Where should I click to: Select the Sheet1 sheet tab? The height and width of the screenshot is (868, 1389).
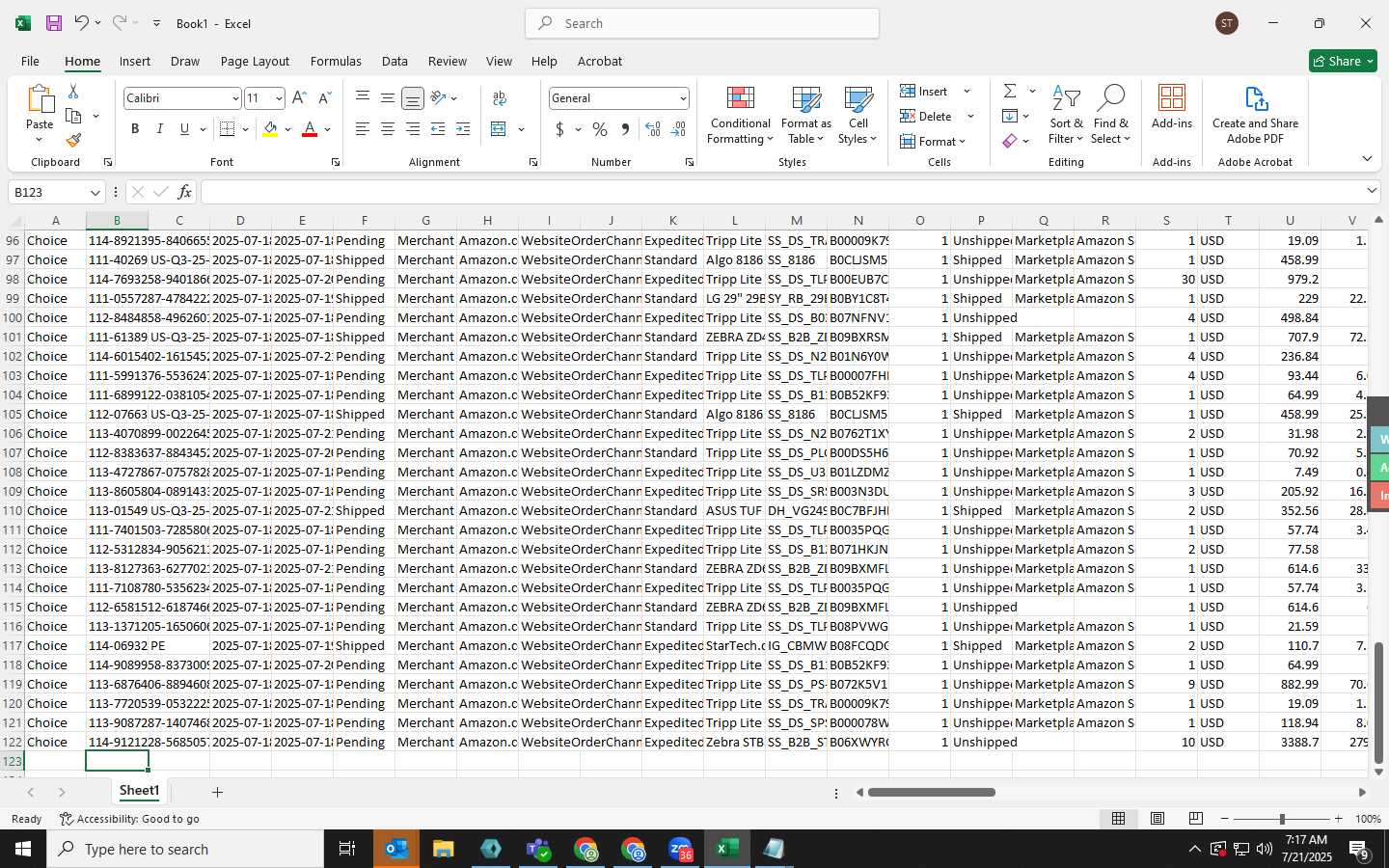pyautogui.click(x=139, y=791)
